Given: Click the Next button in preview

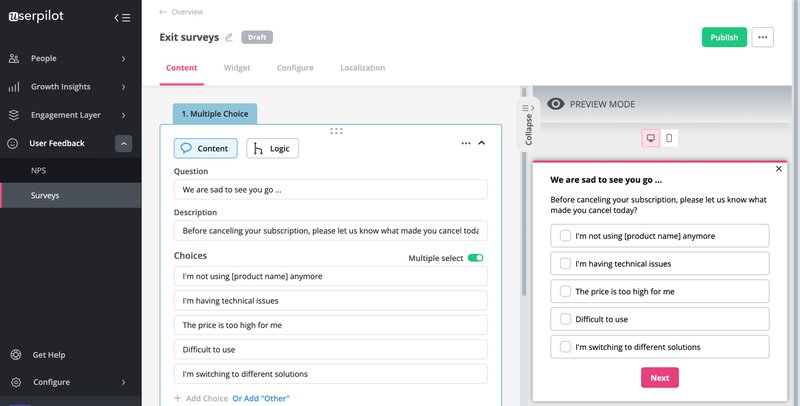Looking at the screenshot, I should (660, 377).
